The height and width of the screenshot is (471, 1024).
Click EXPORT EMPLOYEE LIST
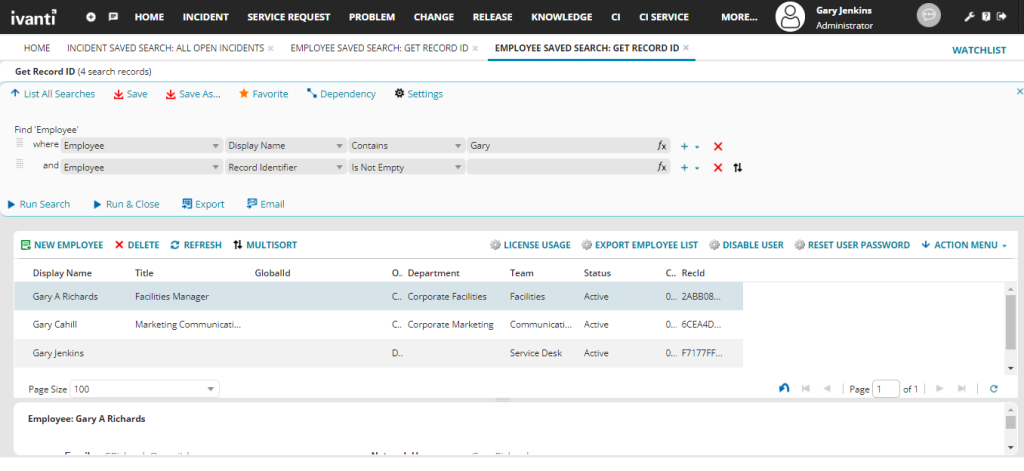(639, 245)
